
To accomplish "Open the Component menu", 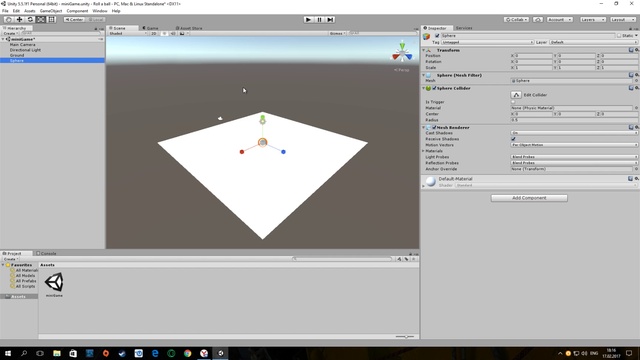I will point(77,11).
